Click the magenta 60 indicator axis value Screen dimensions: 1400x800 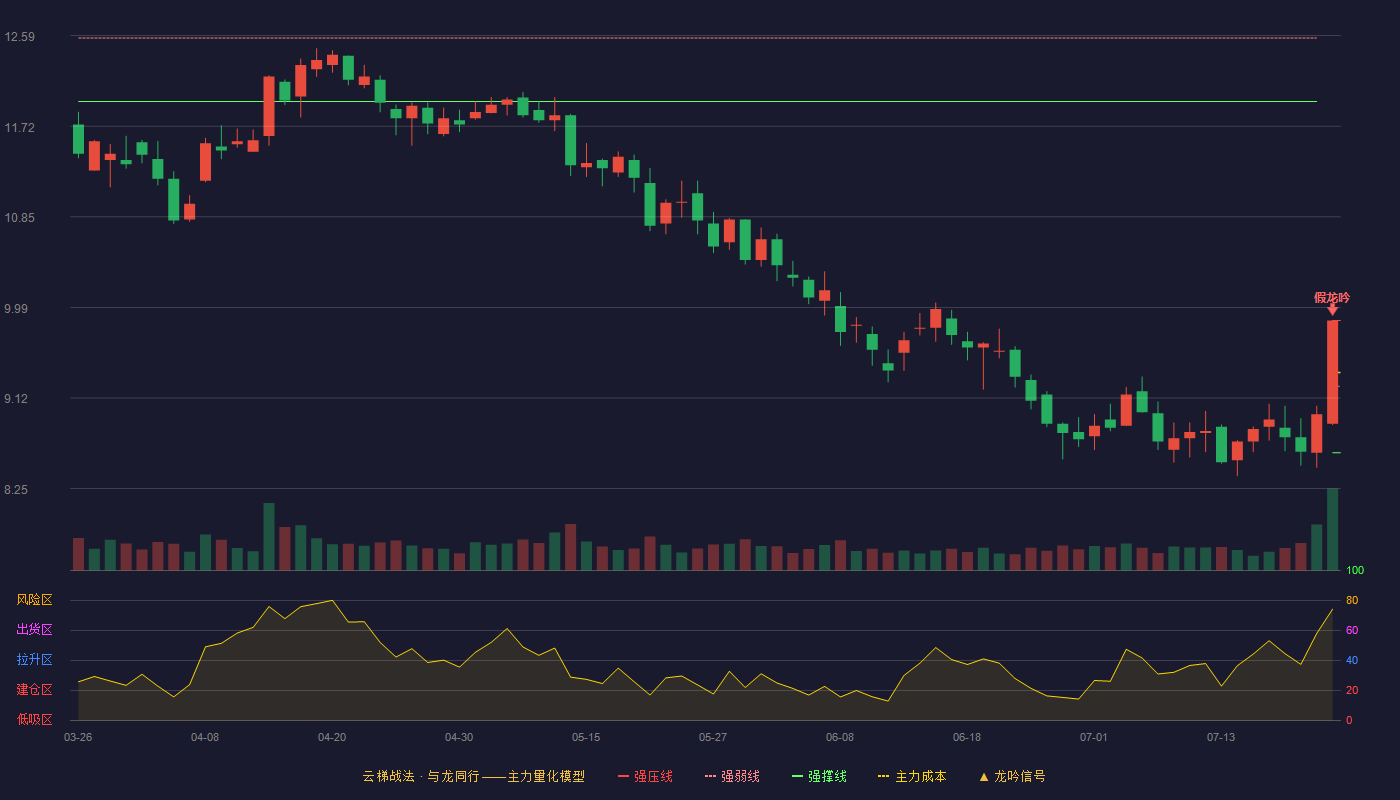coord(1352,630)
